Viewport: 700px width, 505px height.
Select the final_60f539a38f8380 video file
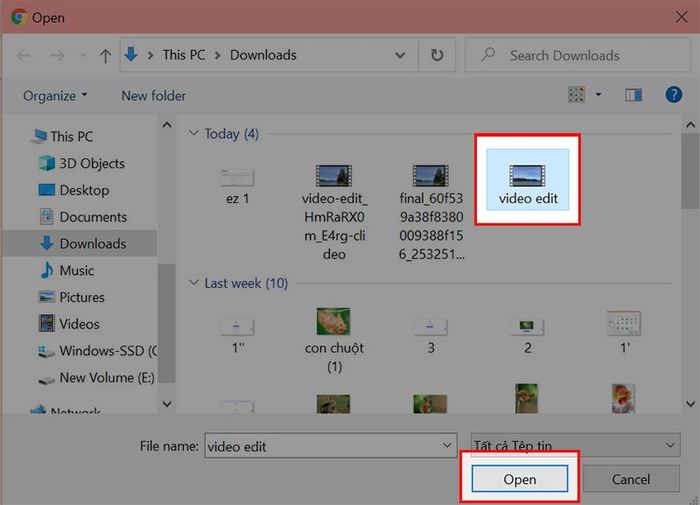pos(431,213)
